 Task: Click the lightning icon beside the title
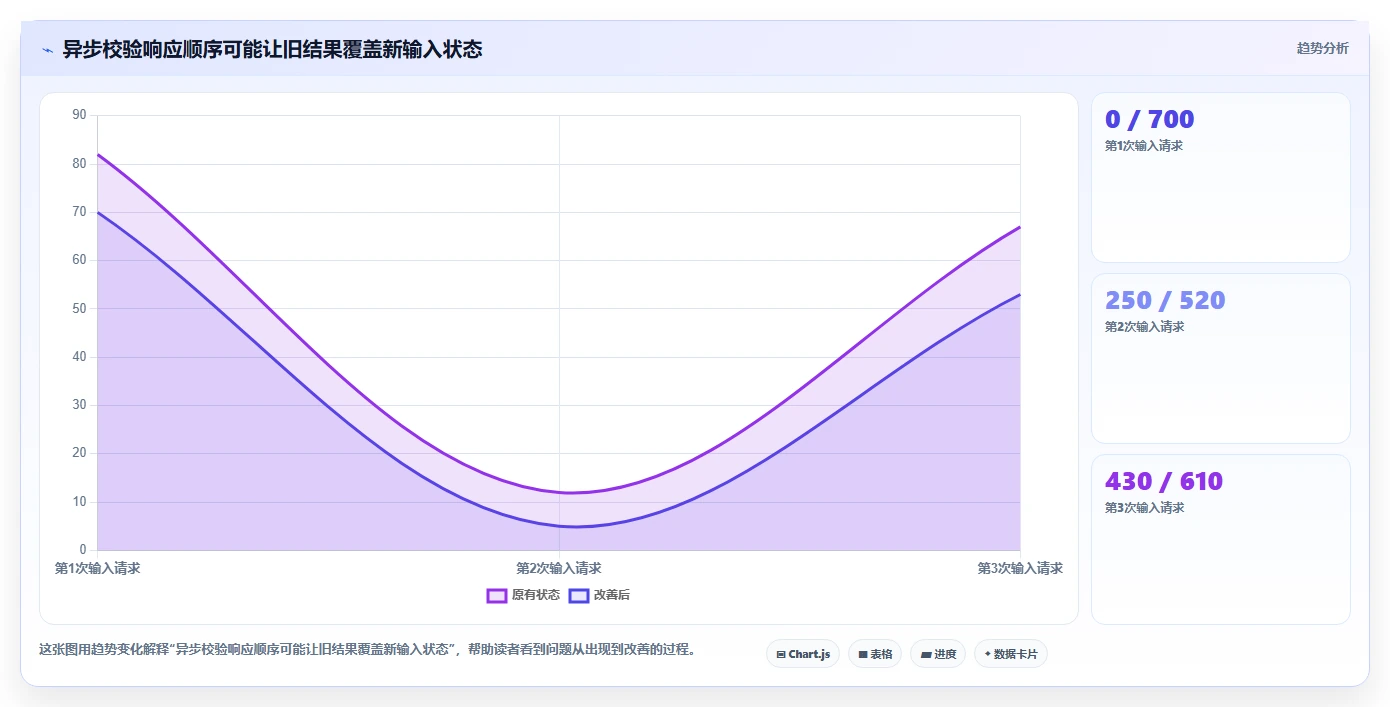47,50
